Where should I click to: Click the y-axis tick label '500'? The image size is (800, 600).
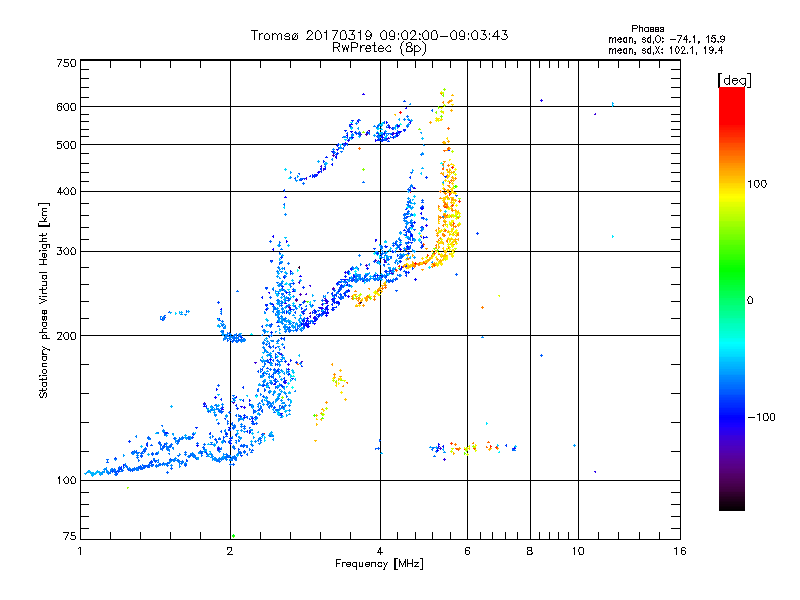[66, 145]
